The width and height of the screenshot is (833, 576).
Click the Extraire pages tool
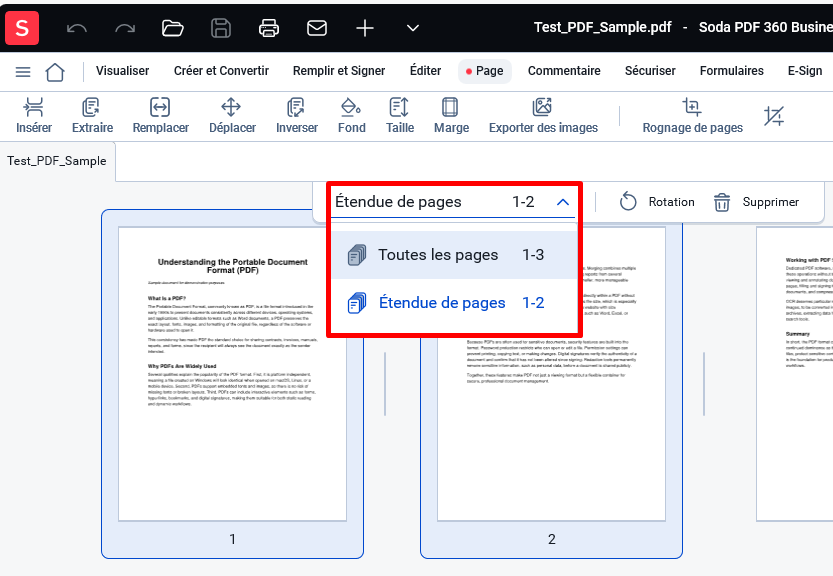point(92,115)
